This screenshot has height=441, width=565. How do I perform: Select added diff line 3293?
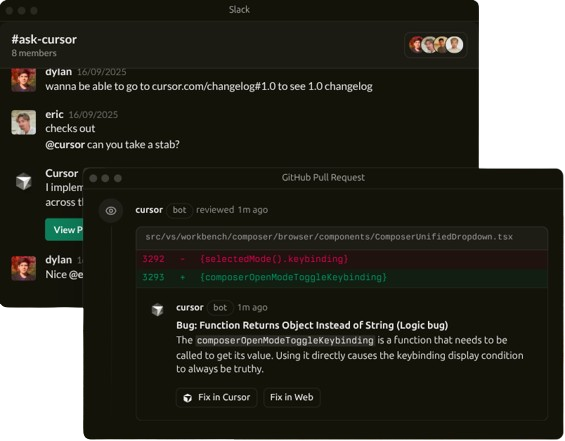click(x=342, y=277)
